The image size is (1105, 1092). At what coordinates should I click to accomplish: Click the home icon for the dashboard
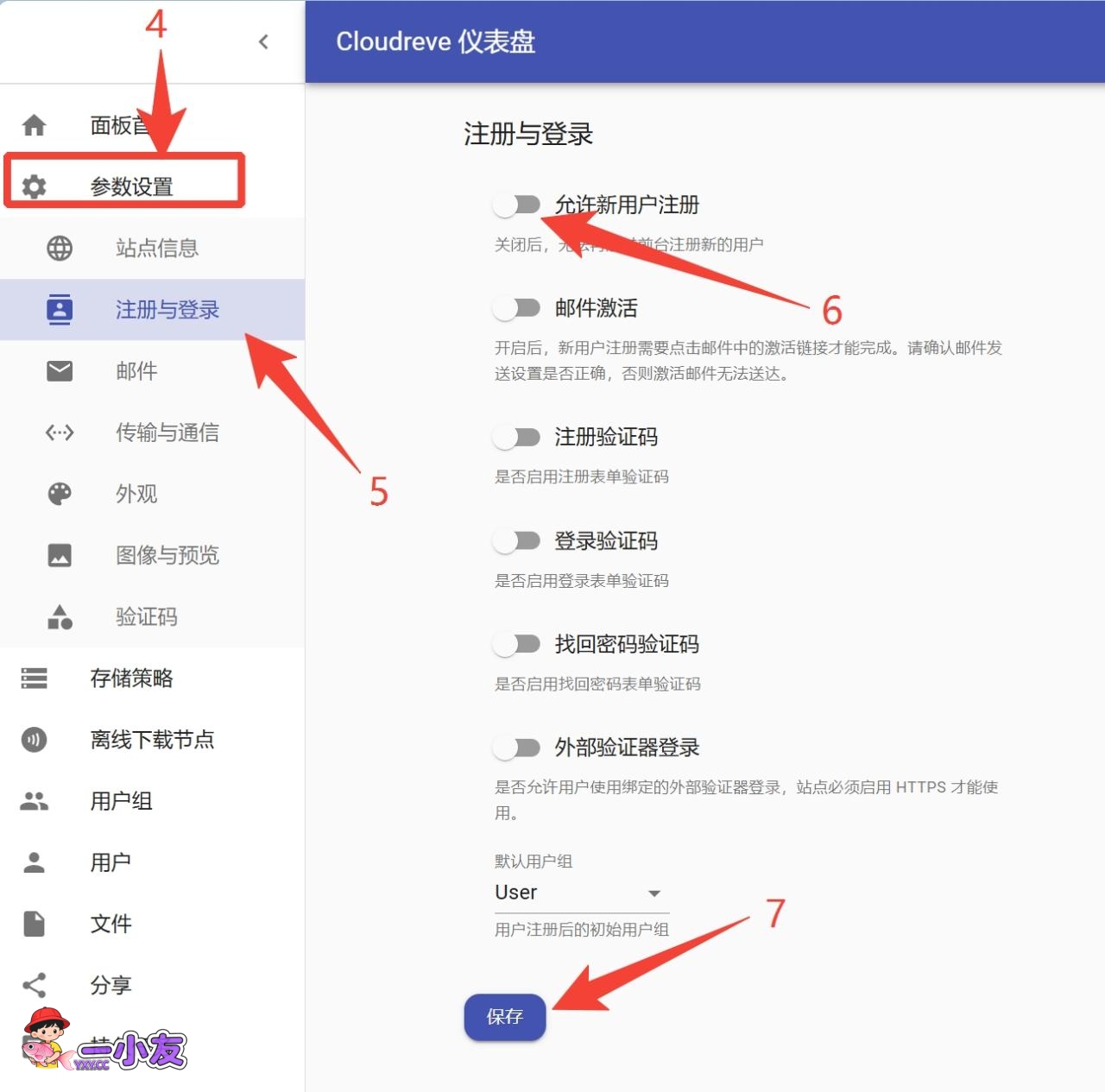pyautogui.click(x=34, y=125)
